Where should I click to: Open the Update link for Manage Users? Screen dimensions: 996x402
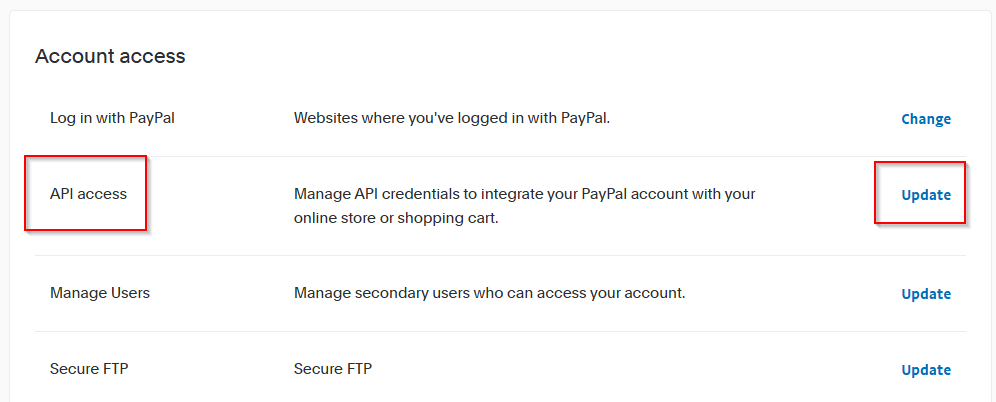click(x=926, y=294)
